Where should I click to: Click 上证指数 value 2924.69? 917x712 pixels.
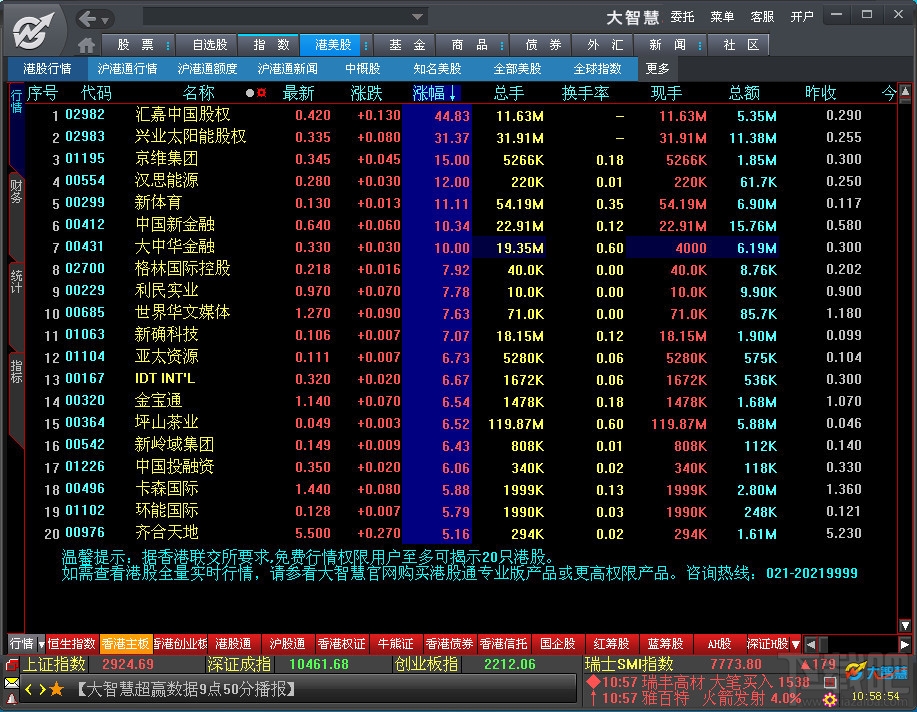127,665
